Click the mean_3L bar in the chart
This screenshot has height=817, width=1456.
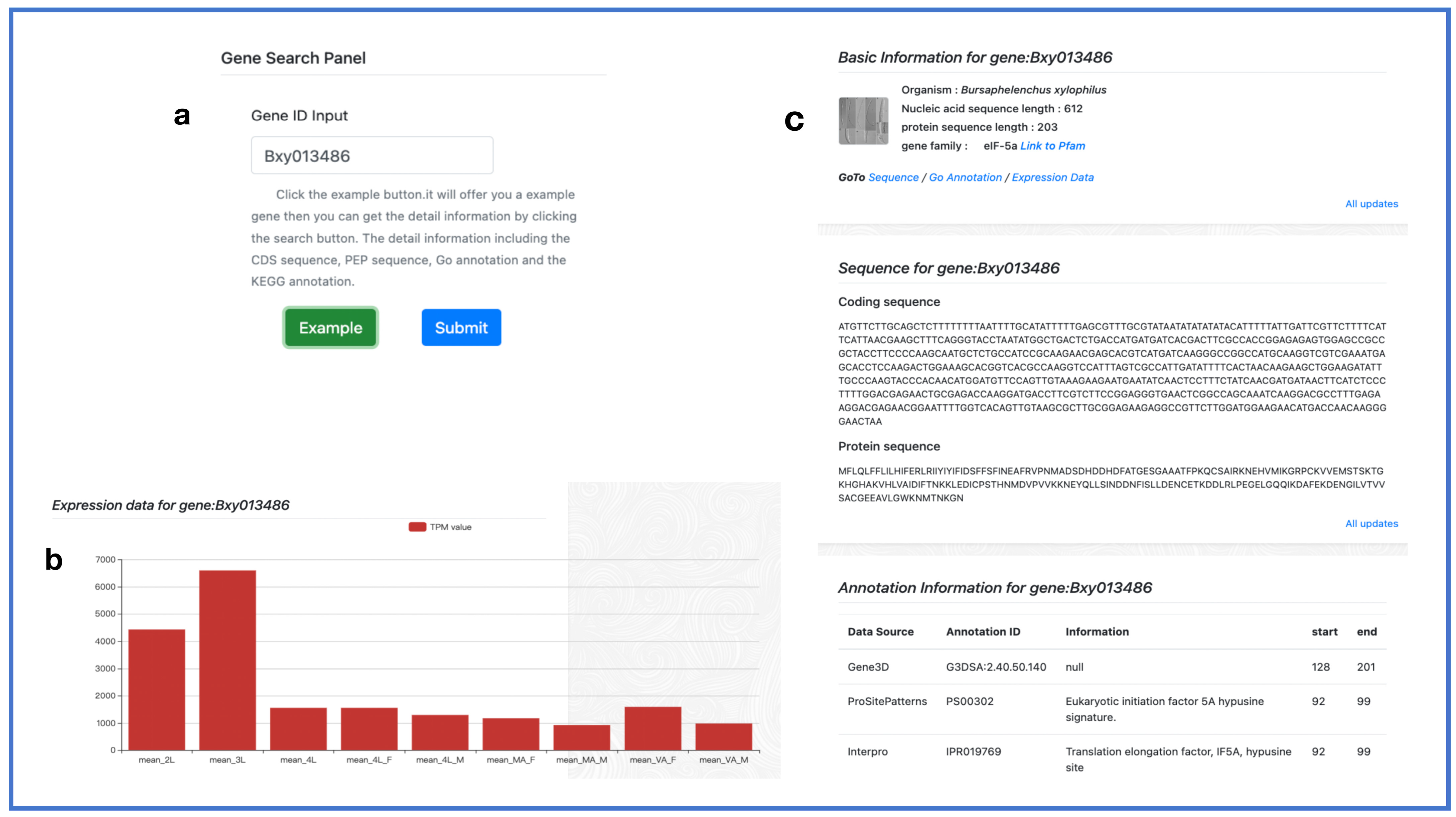(227, 660)
